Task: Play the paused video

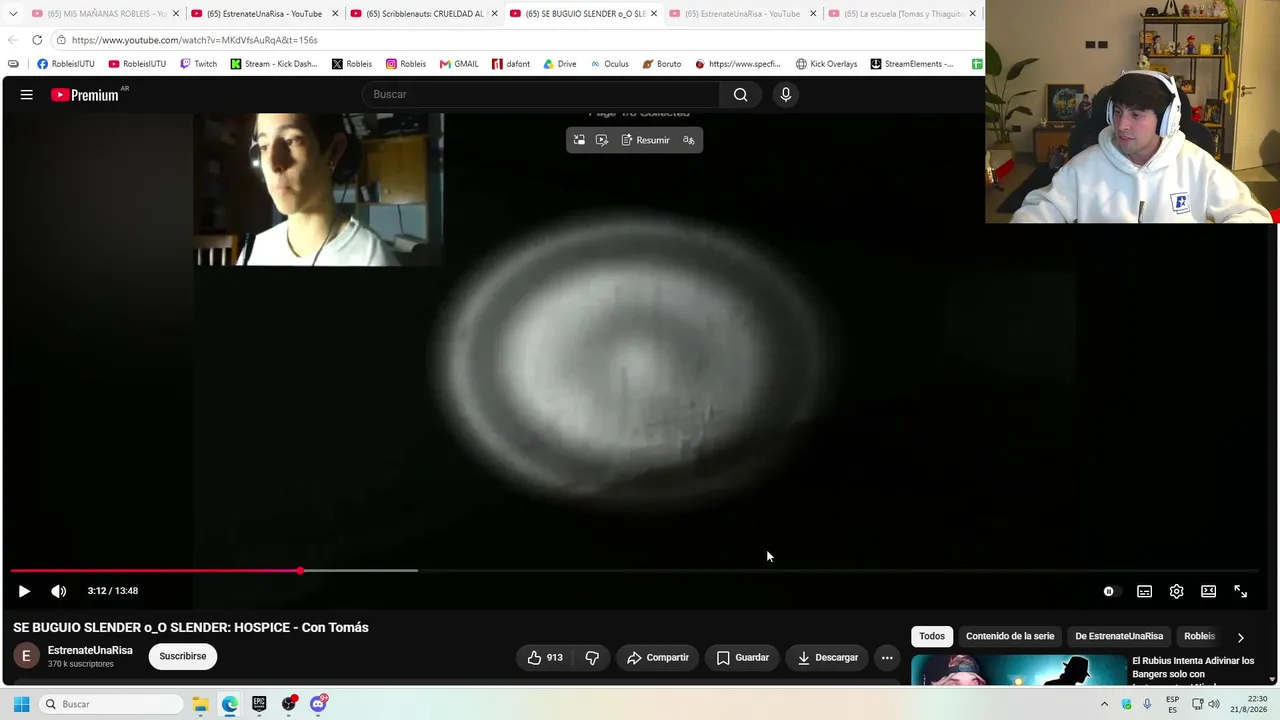Action: coord(24,591)
